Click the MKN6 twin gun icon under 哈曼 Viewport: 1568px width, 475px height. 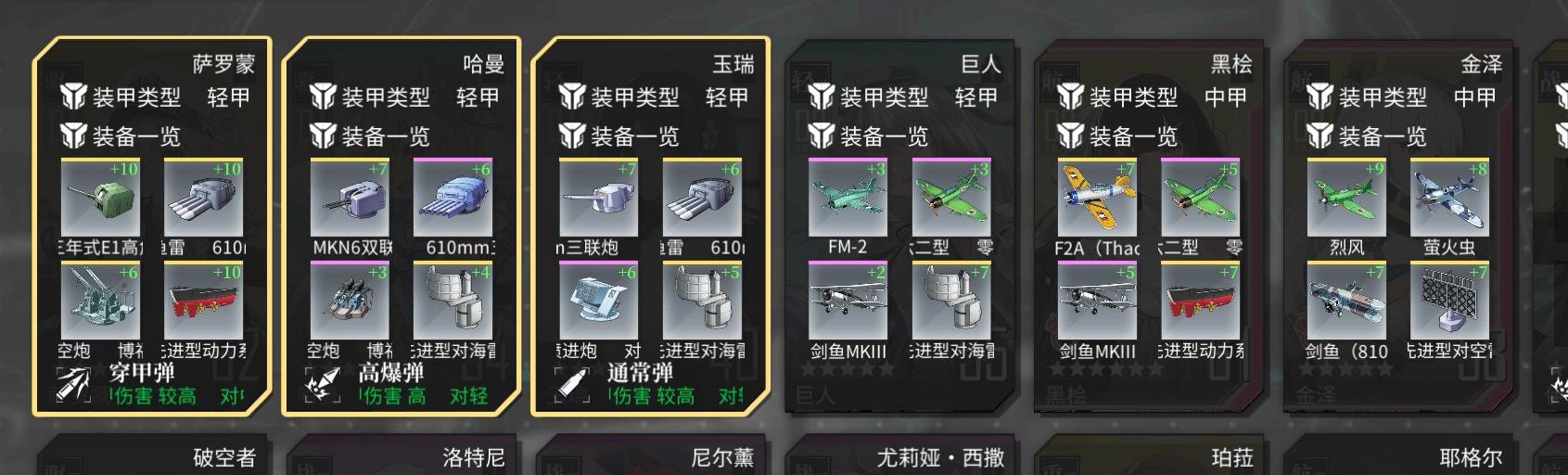(x=350, y=198)
